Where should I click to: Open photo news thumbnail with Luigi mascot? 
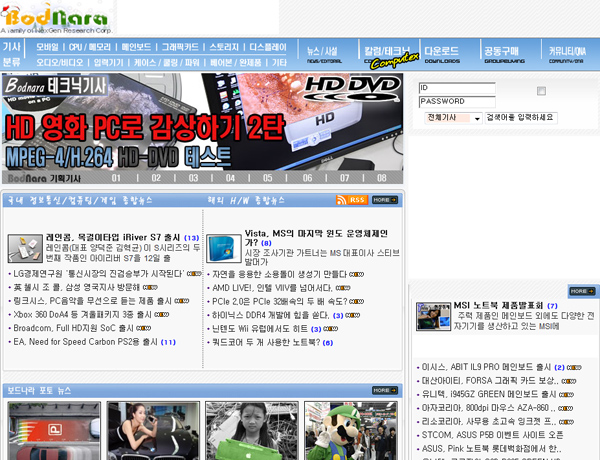click(351, 431)
